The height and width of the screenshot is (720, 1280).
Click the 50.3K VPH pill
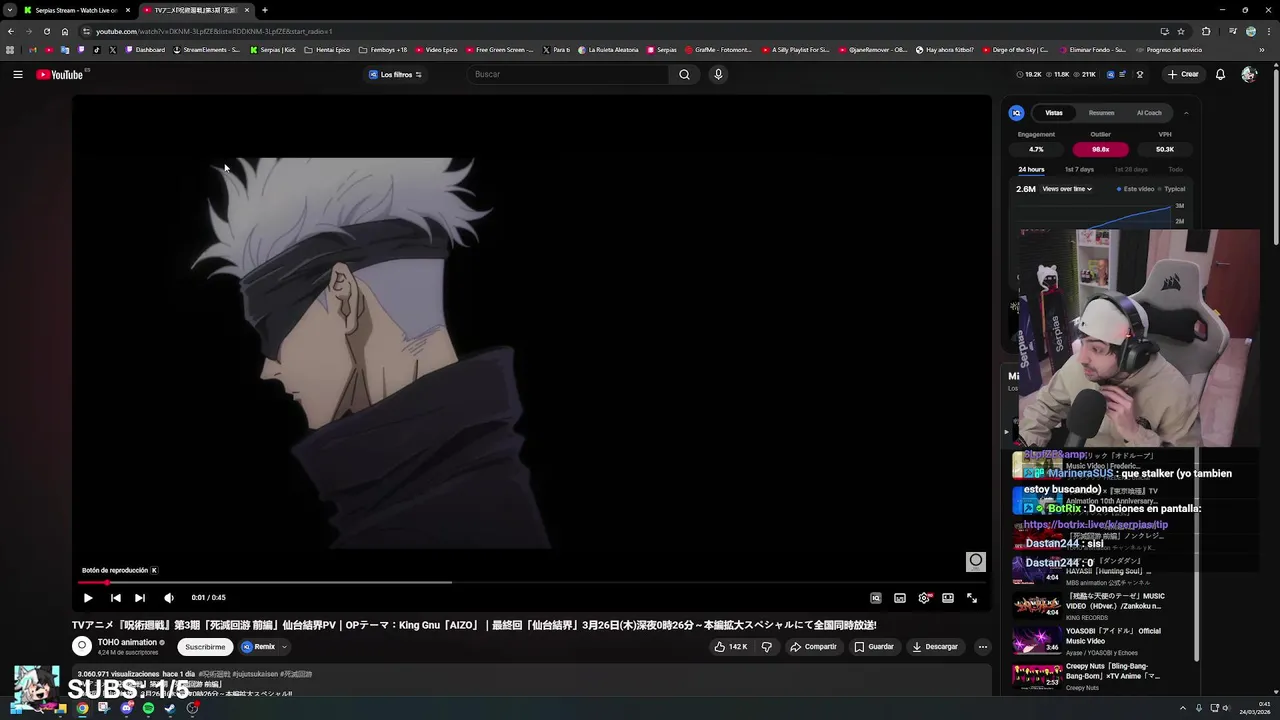click(x=1165, y=149)
